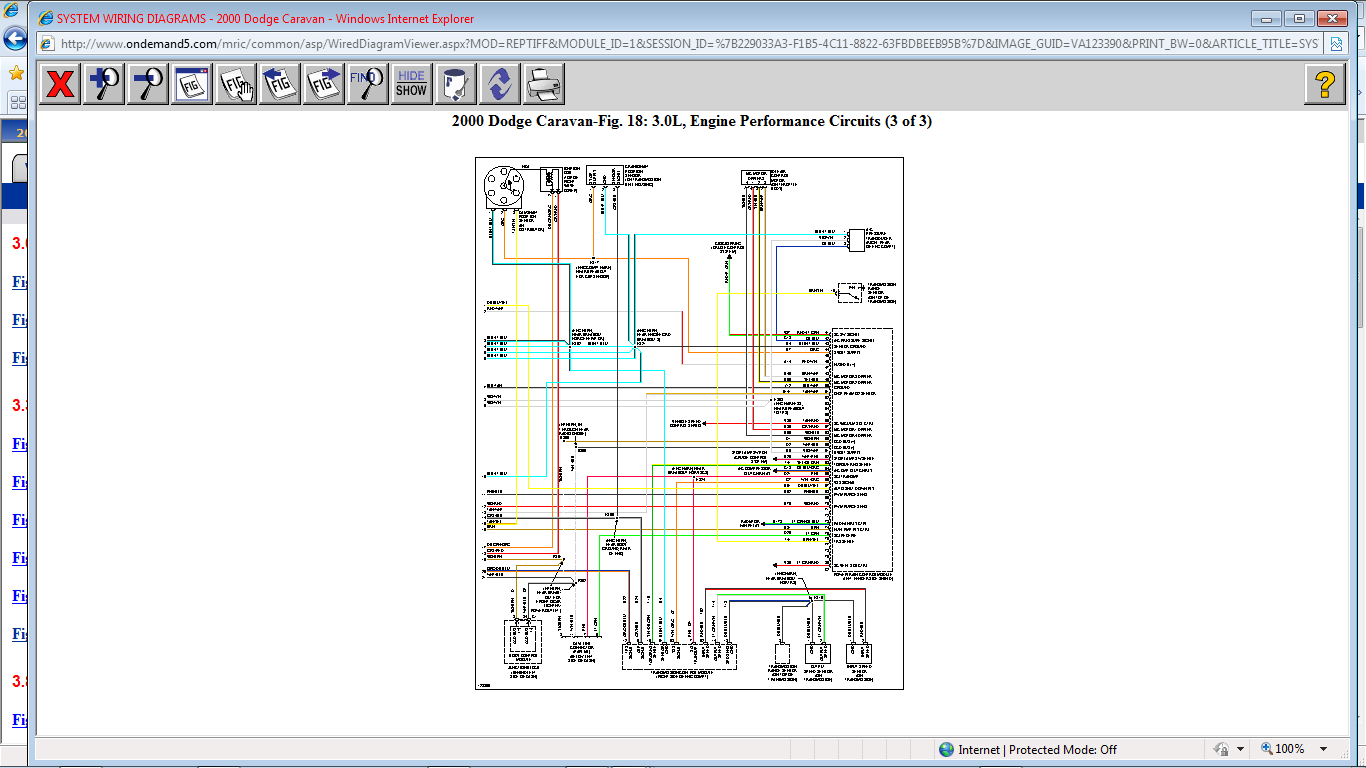Open Quick Tabs in the background window
The height and width of the screenshot is (768, 1366).
coord(18,102)
